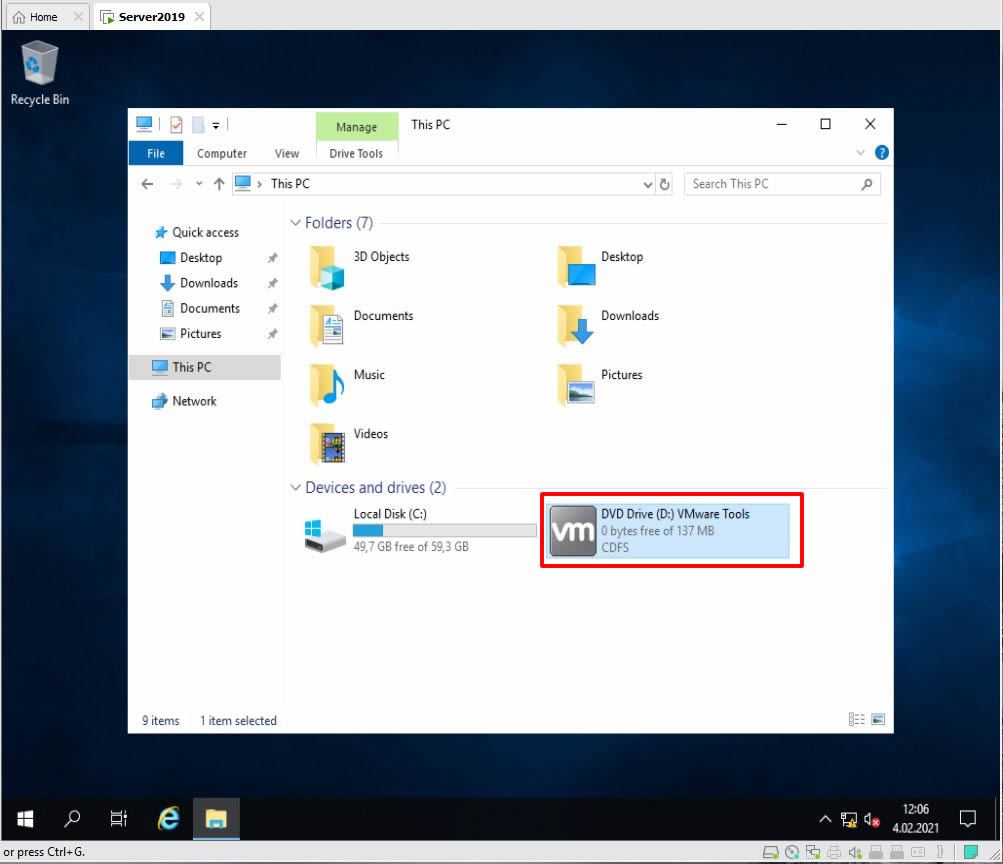Open the Action Center notifications

tap(967, 819)
